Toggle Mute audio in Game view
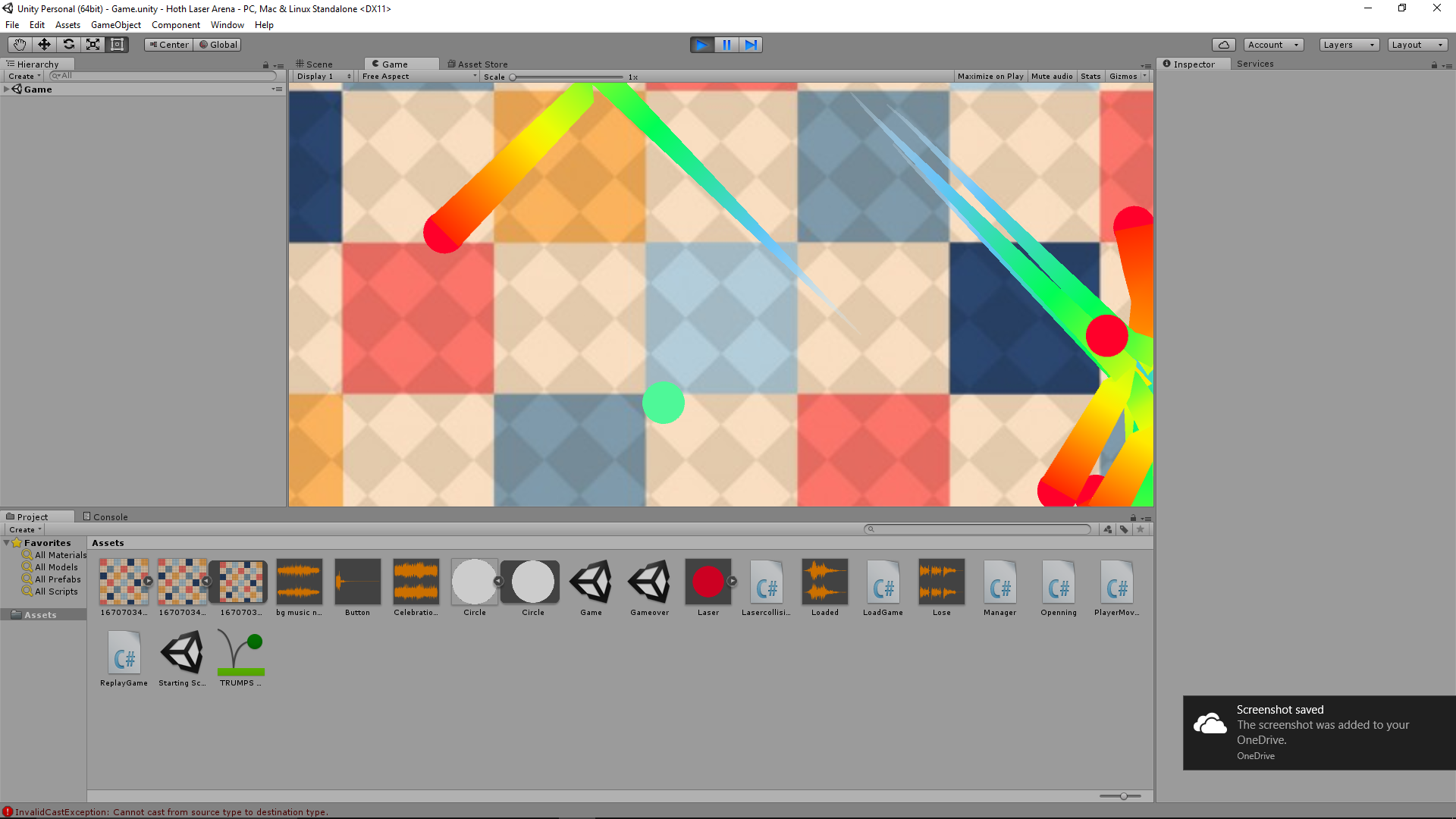 [1051, 77]
